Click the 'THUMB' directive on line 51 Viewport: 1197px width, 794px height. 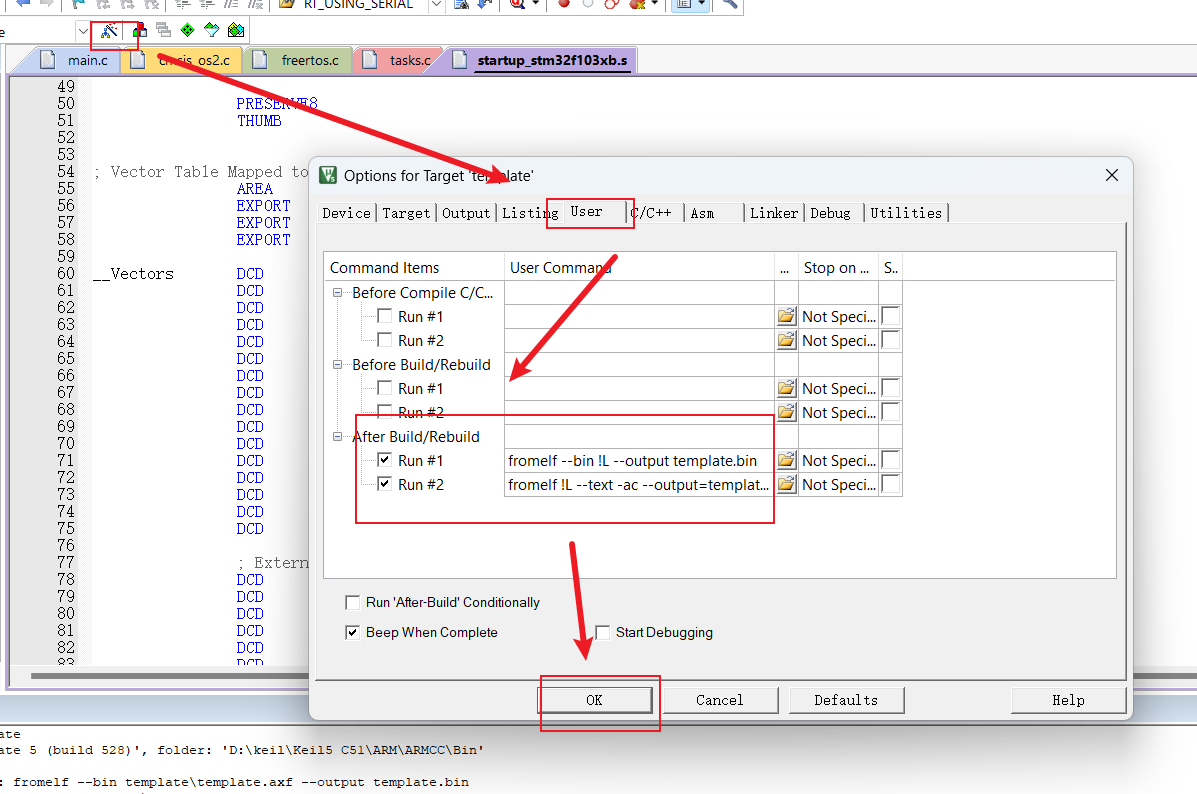[260, 121]
